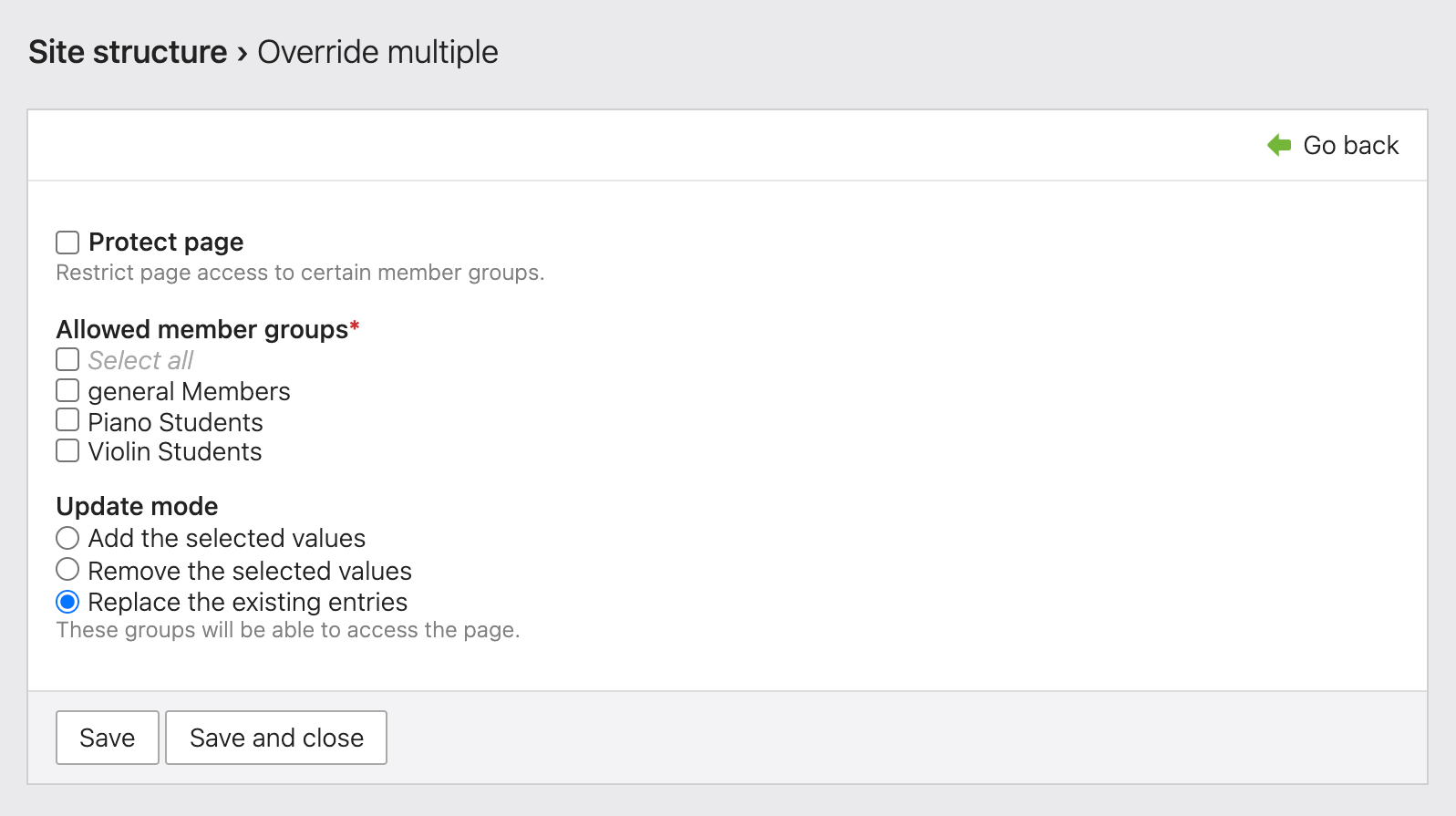Click the 'These groups will be able to access the page.' hint
The image size is (1456, 816).
pos(288,630)
